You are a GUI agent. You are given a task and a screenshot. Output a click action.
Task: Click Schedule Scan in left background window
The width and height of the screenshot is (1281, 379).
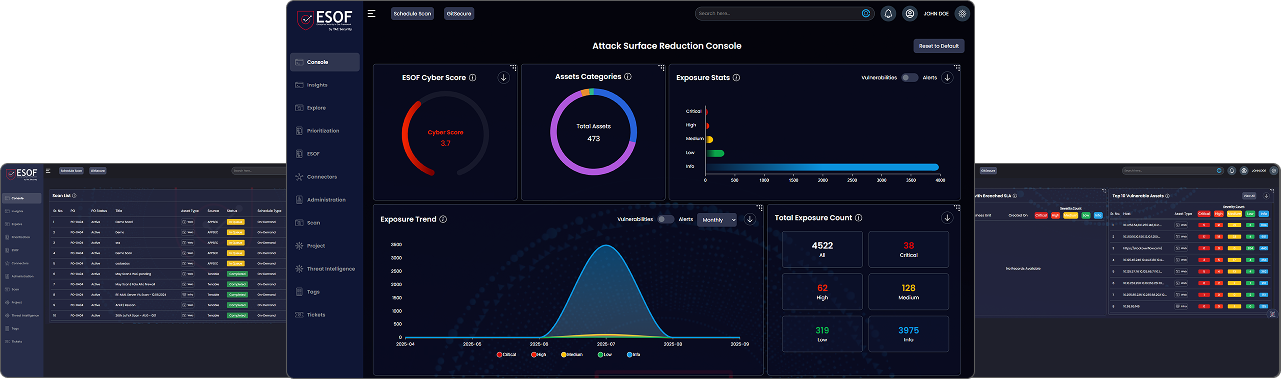coord(70,170)
